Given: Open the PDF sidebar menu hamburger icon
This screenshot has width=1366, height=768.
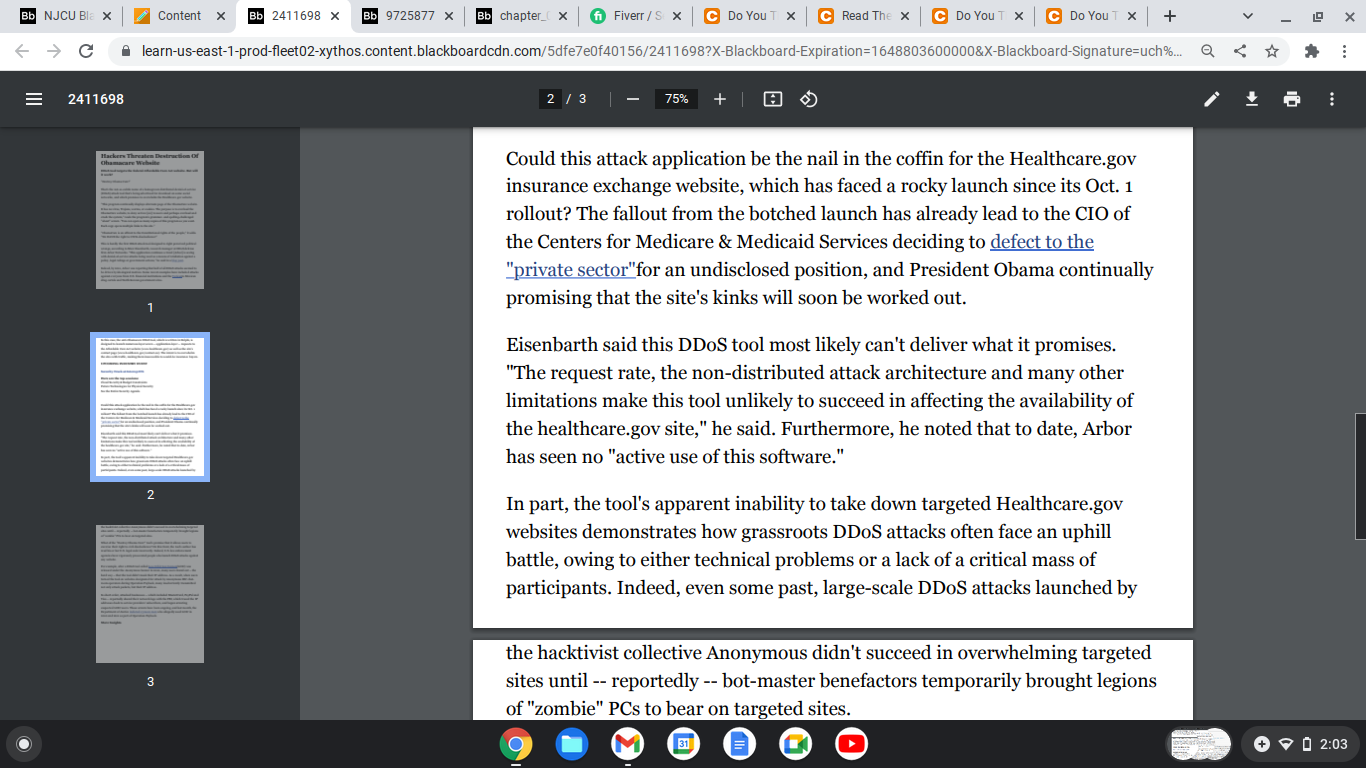Looking at the screenshot, I should coord(34,99).
